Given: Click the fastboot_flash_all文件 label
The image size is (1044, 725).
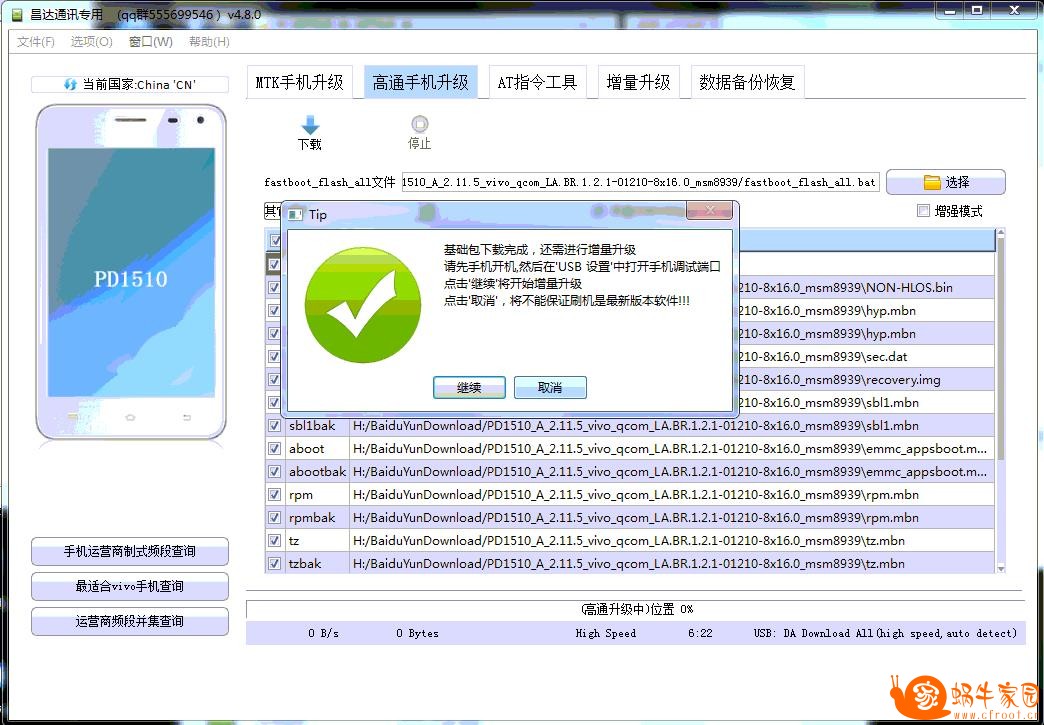Looking at the screenshot, I should [x=330, y=182].
